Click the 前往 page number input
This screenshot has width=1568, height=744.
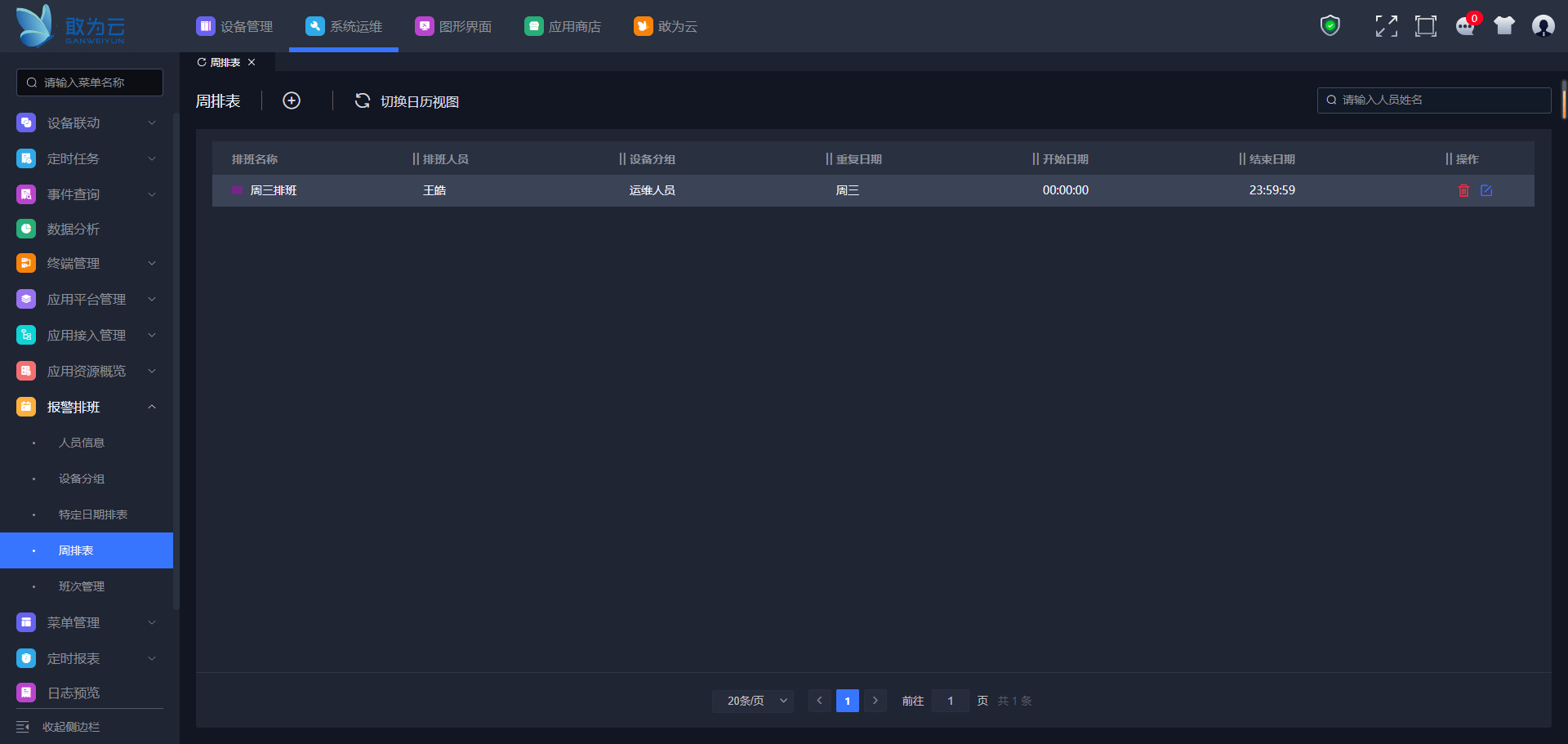(x=951, y=701)
